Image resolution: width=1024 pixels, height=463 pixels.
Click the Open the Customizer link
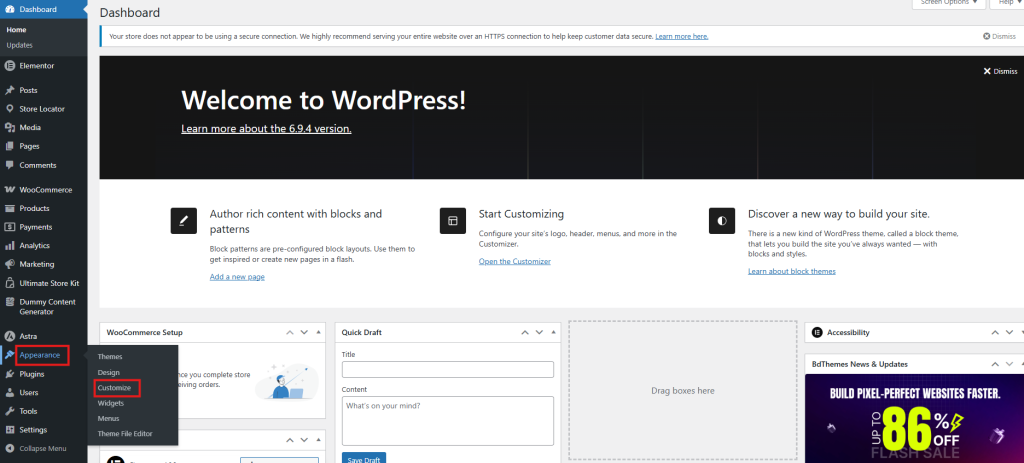coord(515,261)
